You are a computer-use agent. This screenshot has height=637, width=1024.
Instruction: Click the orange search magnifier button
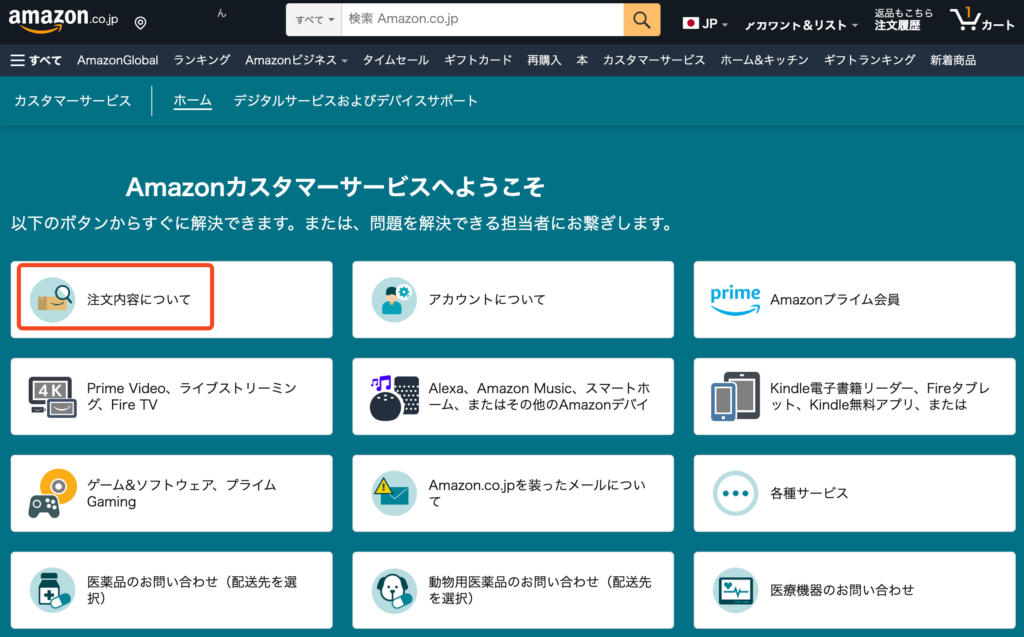pos(642,20)
